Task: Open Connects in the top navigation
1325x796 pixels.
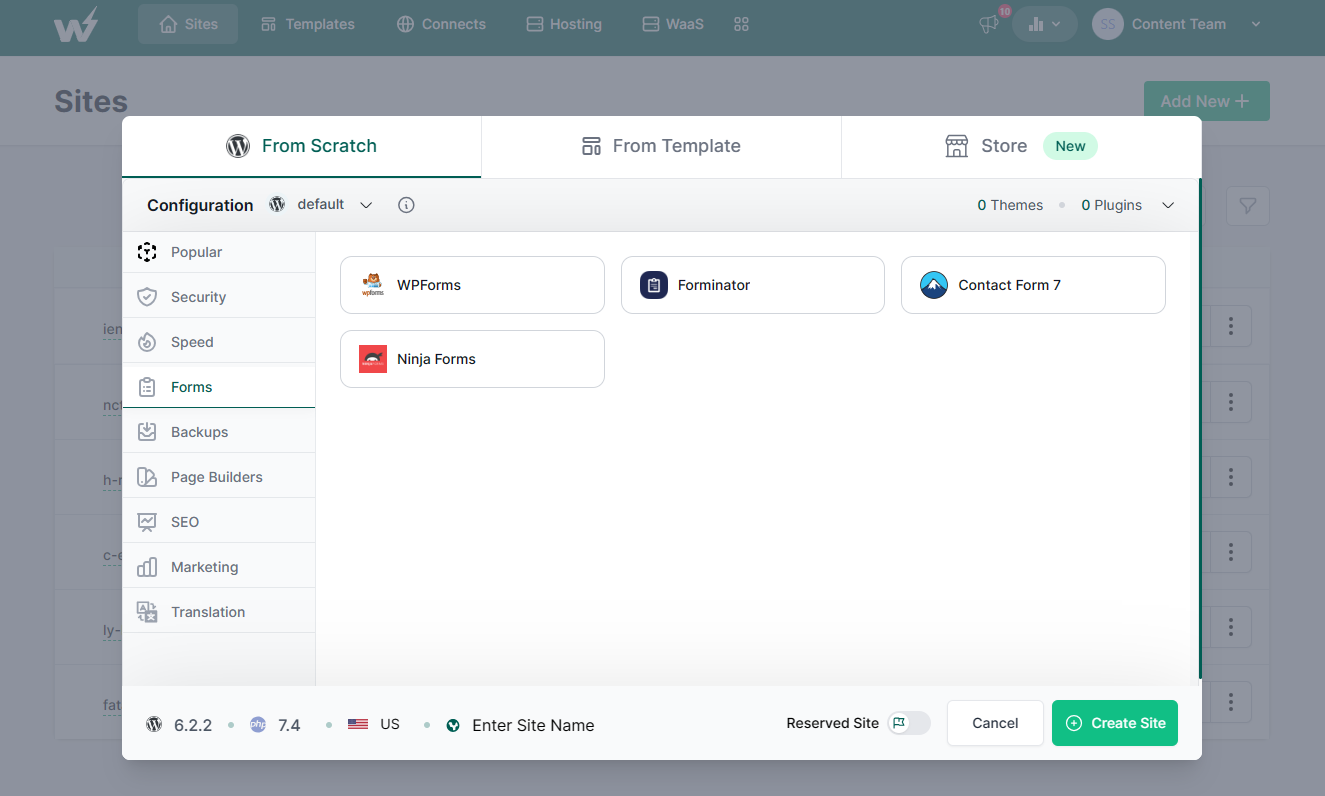Action: (441, 24)
